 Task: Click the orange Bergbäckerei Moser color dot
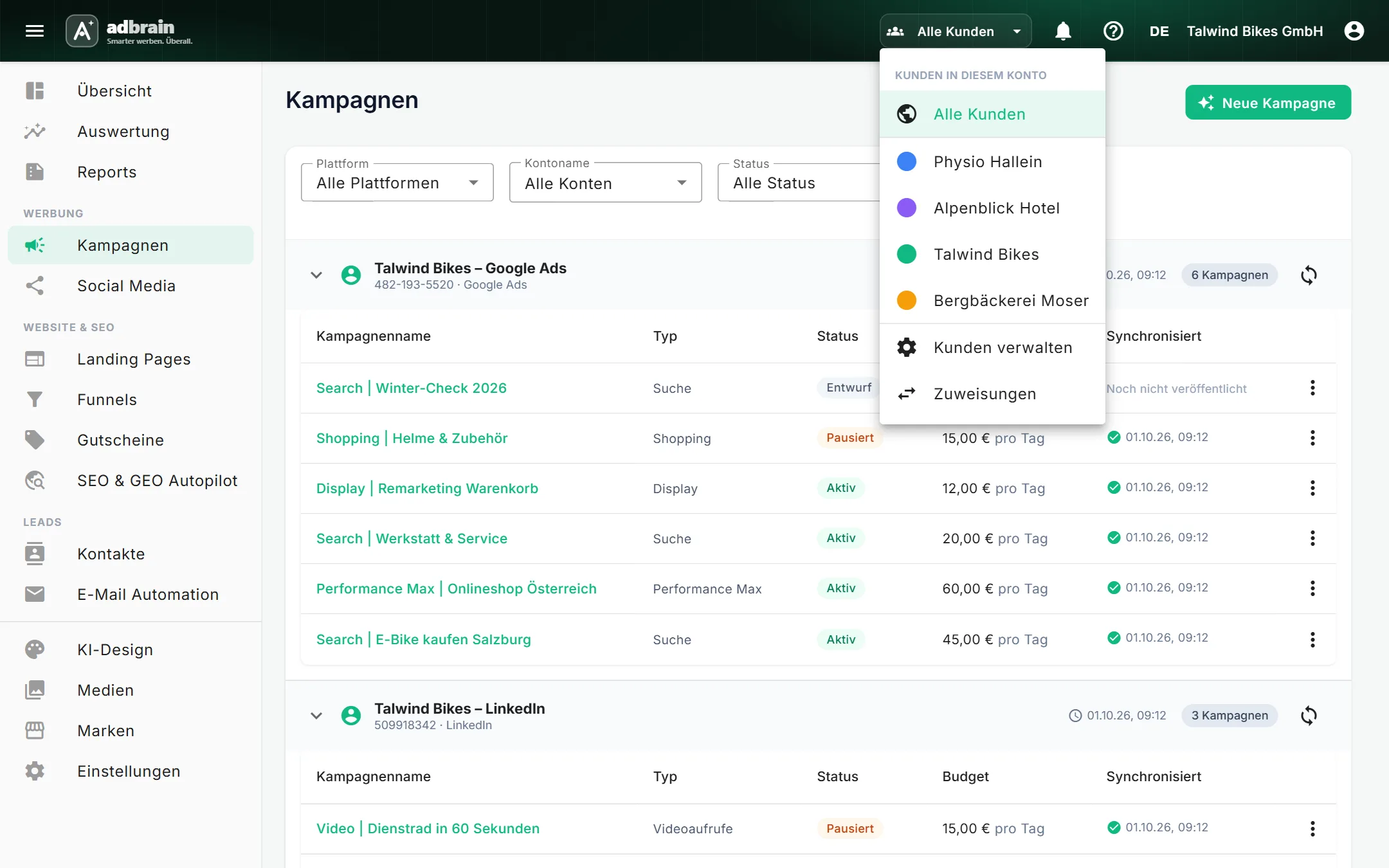click(907, 300)
